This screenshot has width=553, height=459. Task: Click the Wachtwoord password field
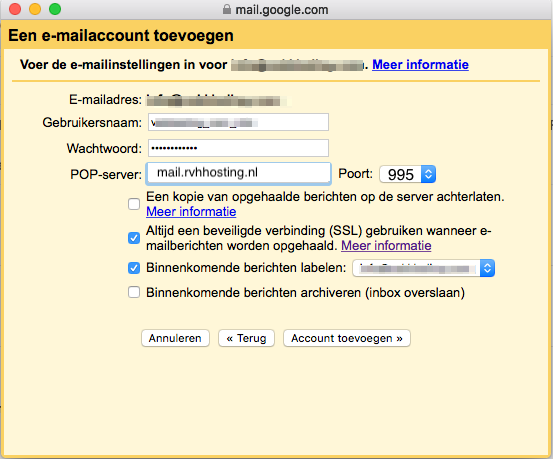238,148
